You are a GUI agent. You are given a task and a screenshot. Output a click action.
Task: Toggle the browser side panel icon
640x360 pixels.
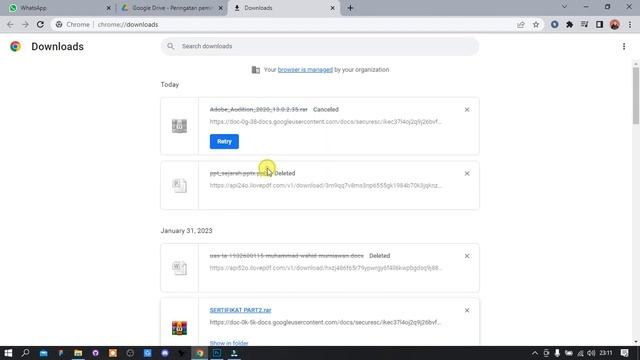[x=599, y=24]
